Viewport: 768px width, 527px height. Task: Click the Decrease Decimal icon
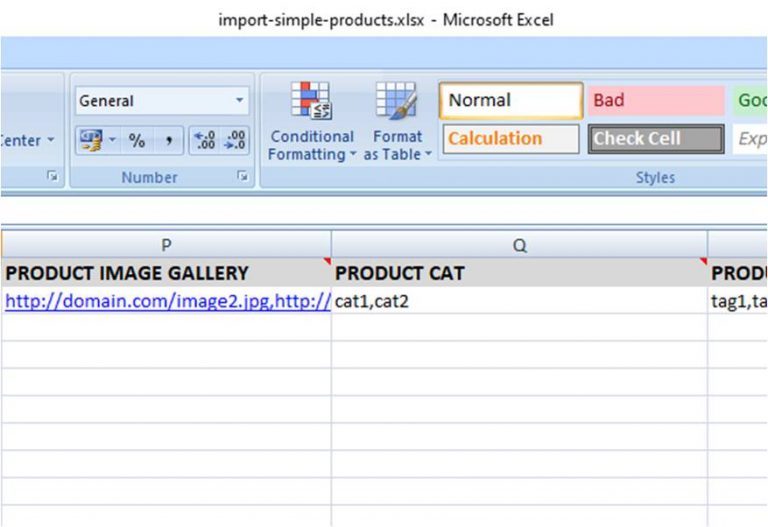235,141
